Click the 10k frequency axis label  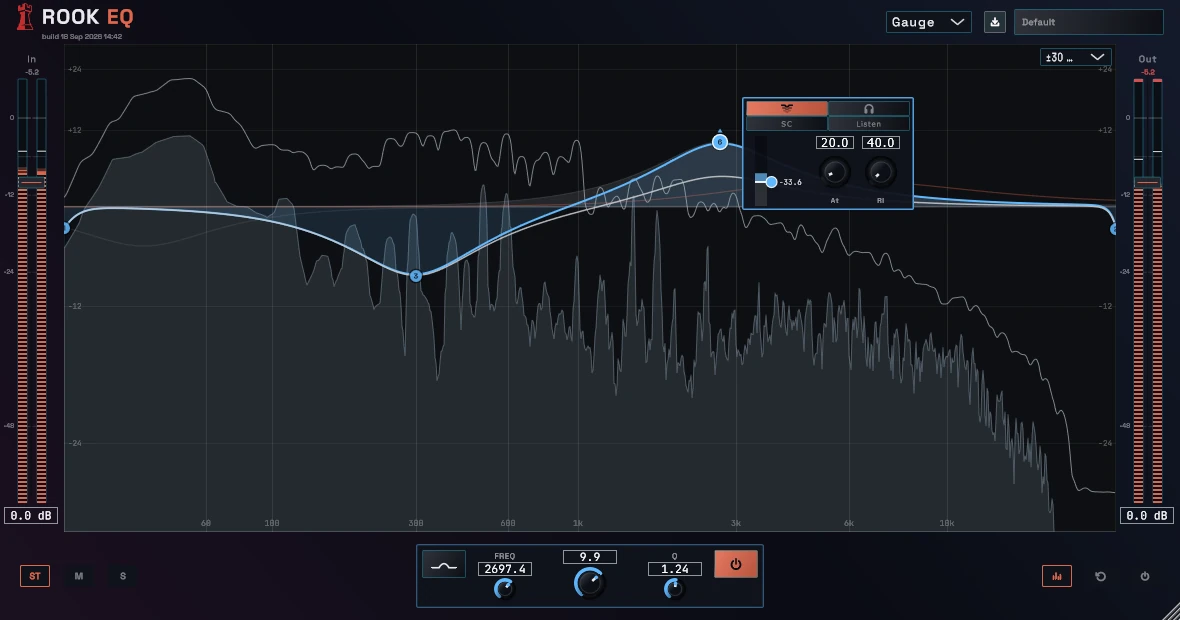point(947,523)
